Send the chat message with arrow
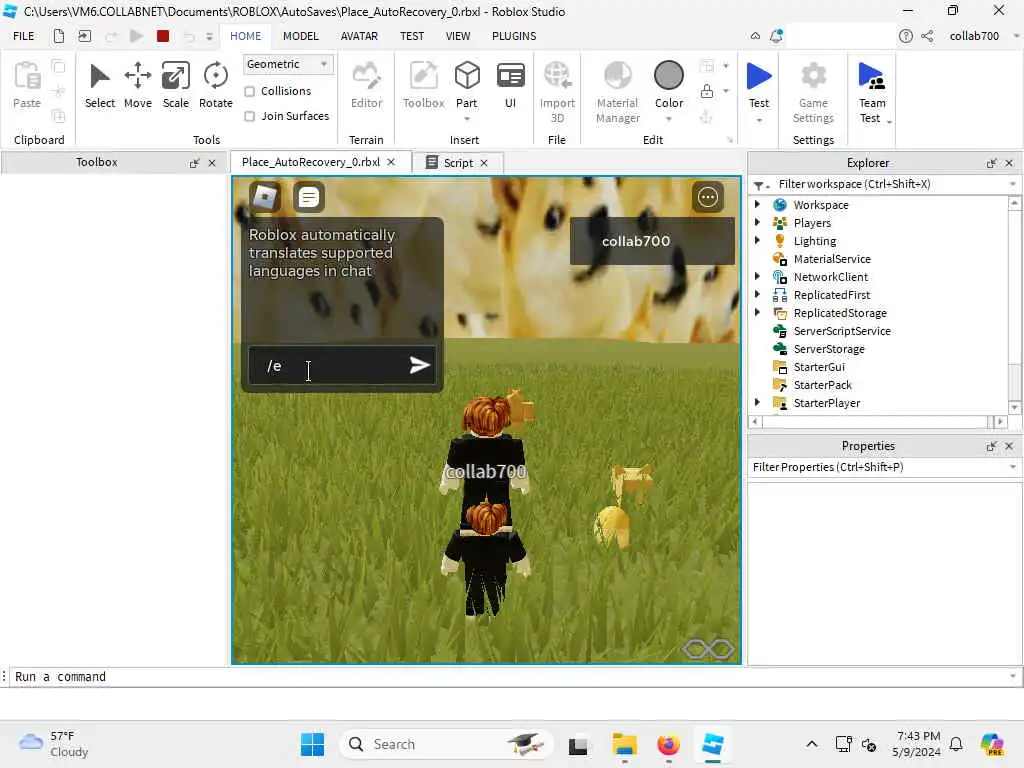 tap(419, 365)
